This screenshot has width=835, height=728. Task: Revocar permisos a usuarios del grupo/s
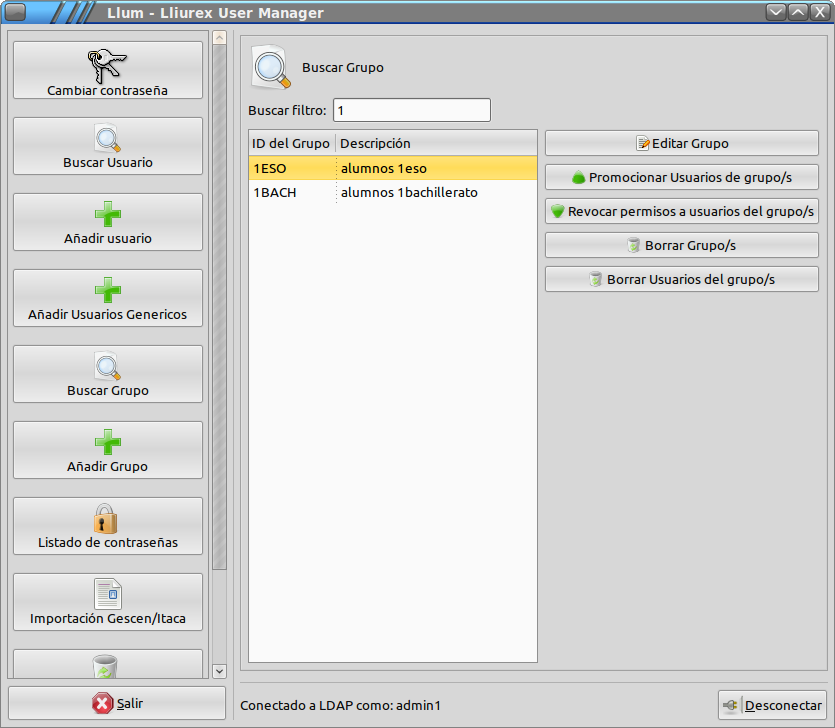point(682,211)
